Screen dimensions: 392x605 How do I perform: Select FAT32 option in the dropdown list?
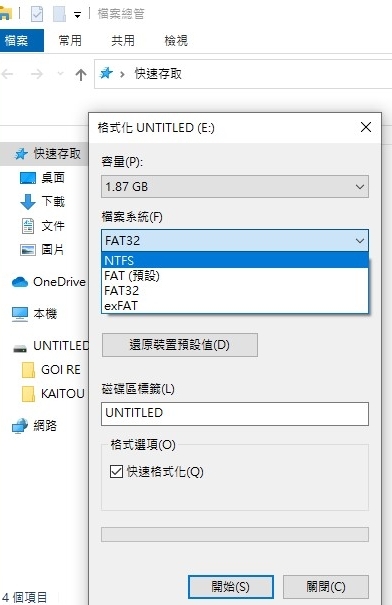[235, 291]
